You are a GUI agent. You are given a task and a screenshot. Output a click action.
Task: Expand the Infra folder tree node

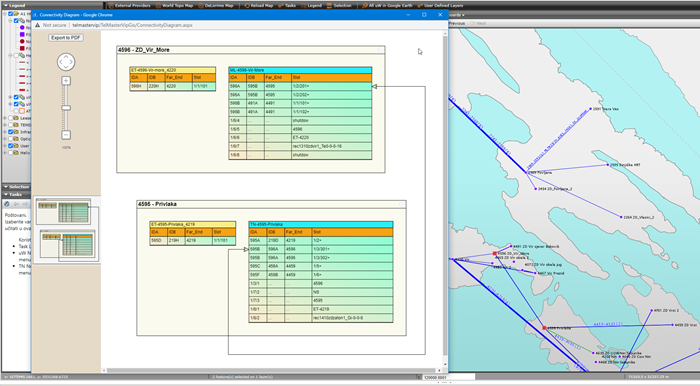point(5,132)
